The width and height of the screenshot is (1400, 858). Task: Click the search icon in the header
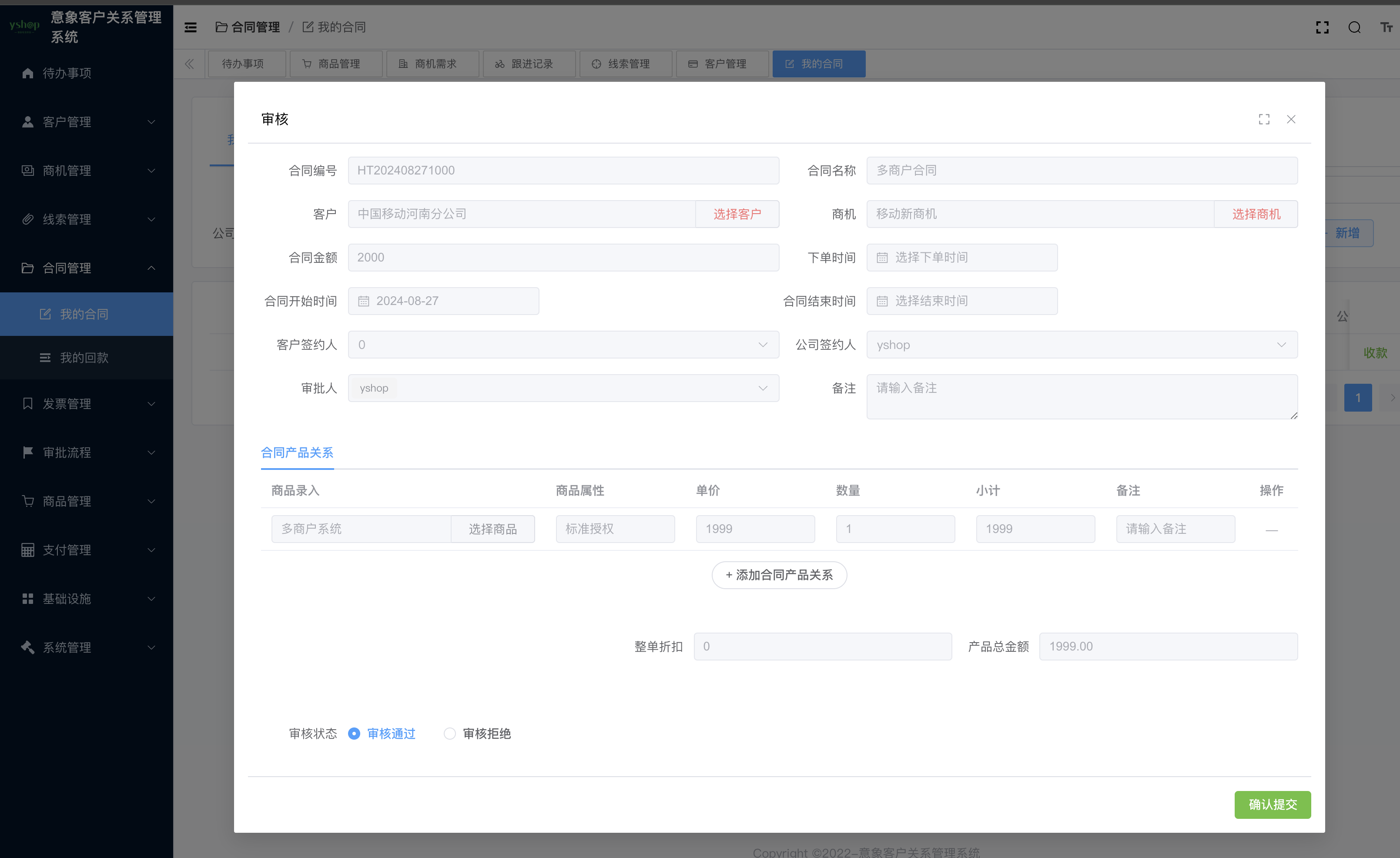[x=1355, y=27]
